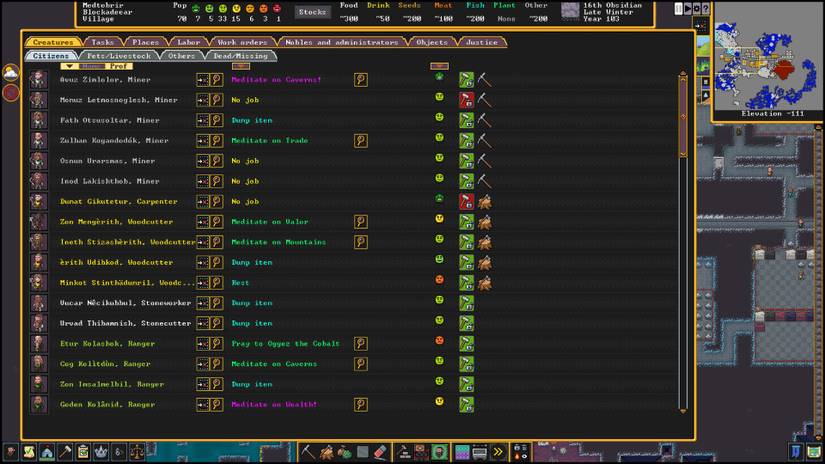Screen dimensions: 825x464
Task: Pause the game with the pause icon
Action: click(679, 9)
